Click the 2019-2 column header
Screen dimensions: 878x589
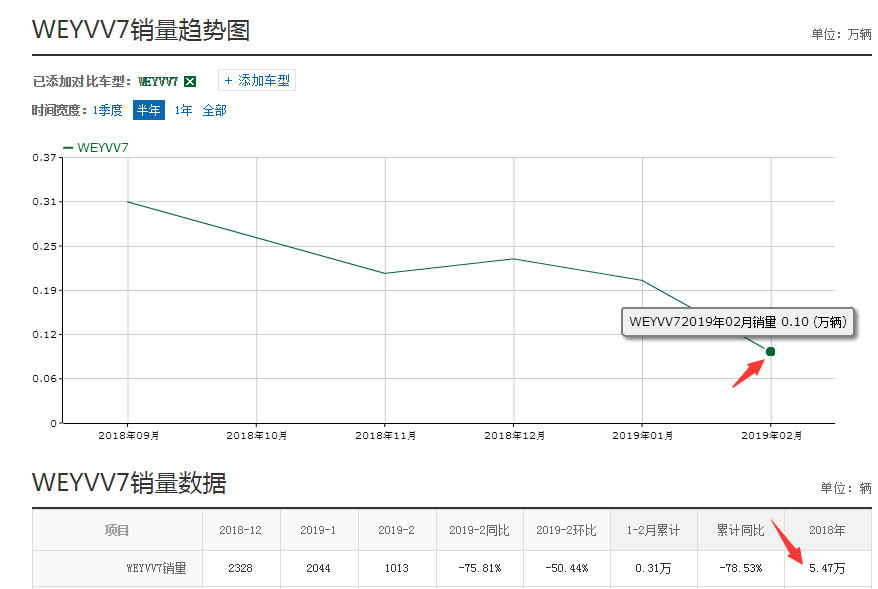click(x=396, y=530)
